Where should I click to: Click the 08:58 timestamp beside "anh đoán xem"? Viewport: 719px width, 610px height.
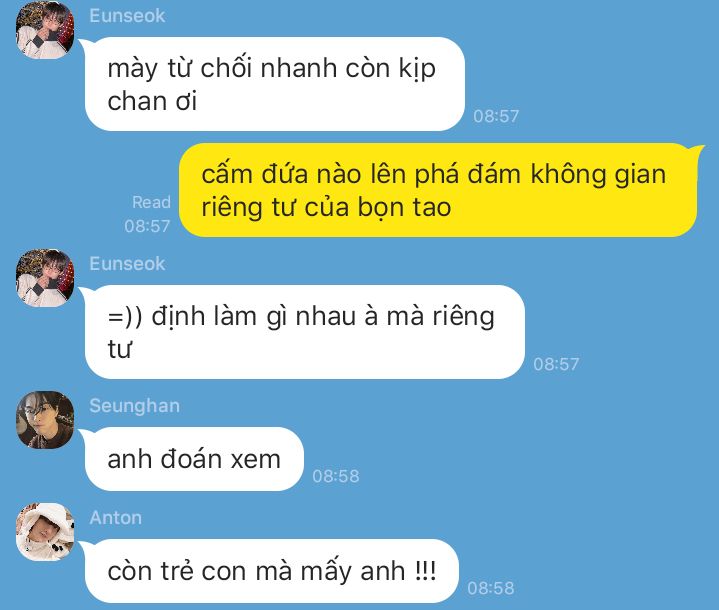[336, 476]
